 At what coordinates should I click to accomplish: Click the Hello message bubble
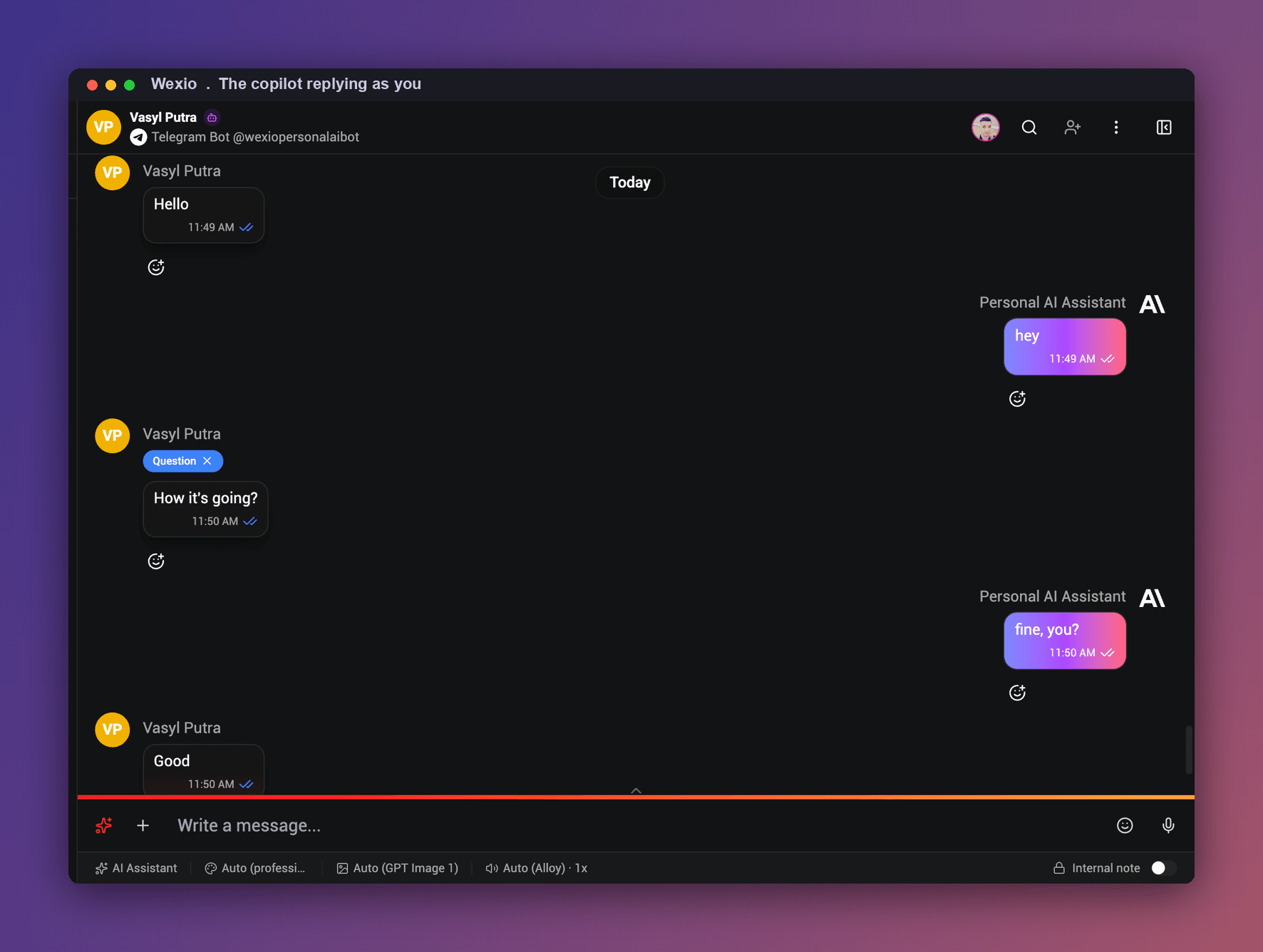point(204,215)
